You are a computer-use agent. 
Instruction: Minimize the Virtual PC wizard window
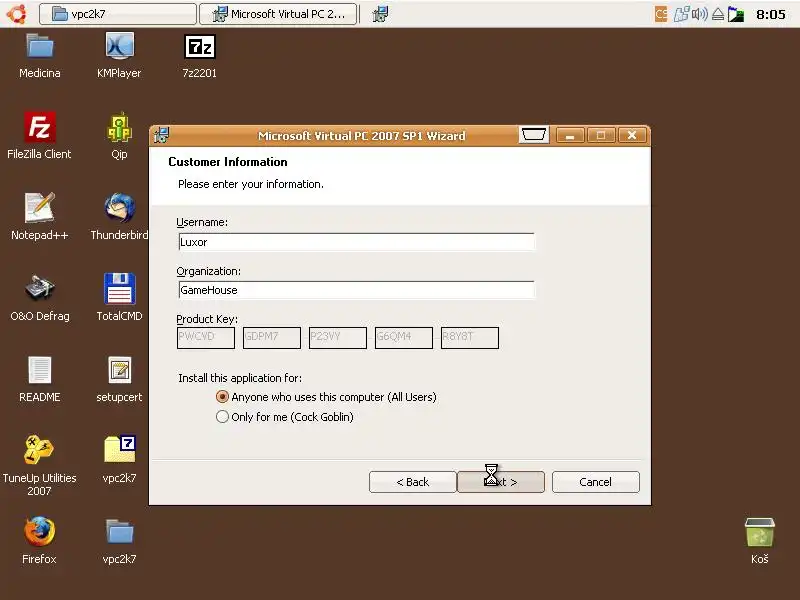[x=570, y=135]
